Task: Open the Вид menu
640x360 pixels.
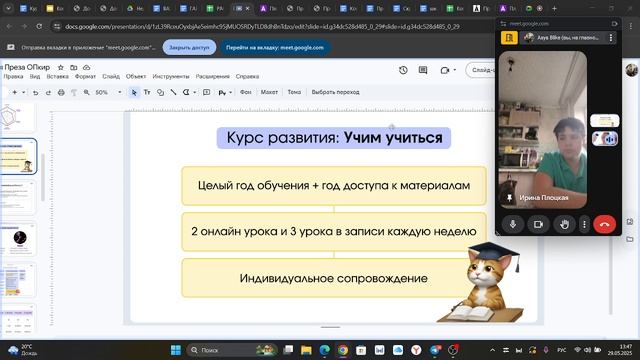Action: [x=35, y=76]
